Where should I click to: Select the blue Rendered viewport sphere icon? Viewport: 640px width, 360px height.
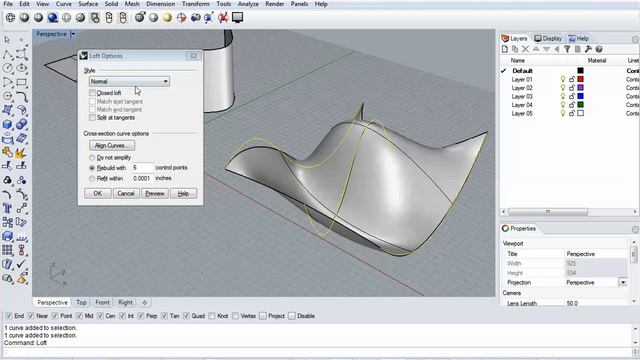click(53, 18)
